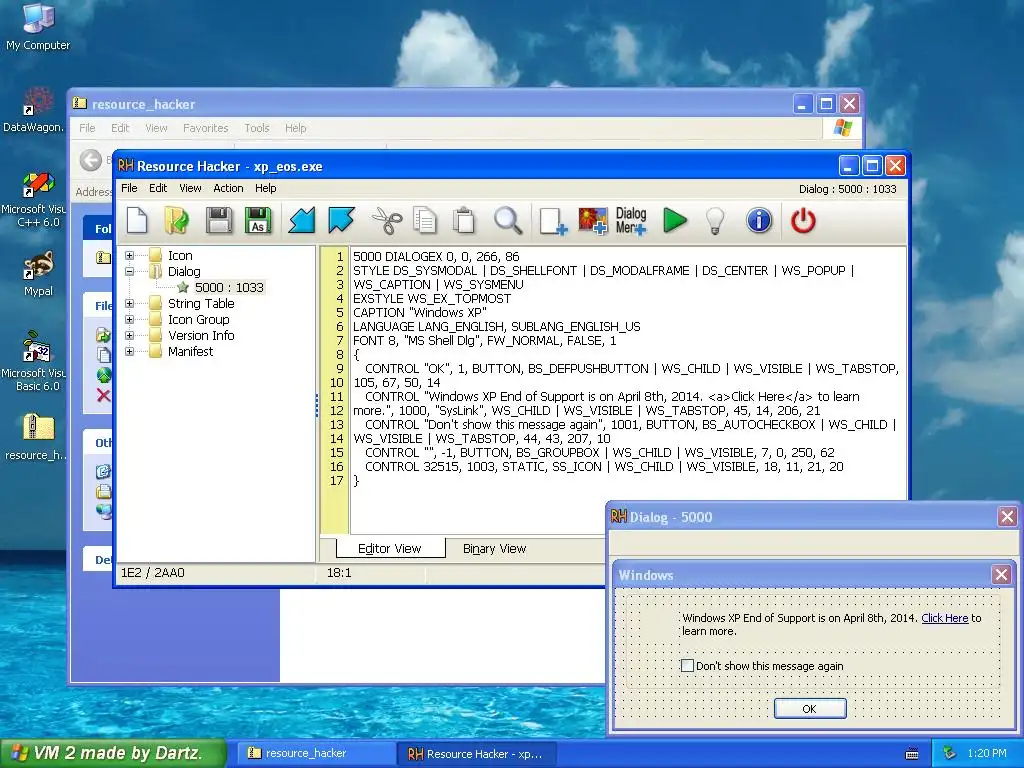Click the Import resource arrow icon

click(302, 221)
